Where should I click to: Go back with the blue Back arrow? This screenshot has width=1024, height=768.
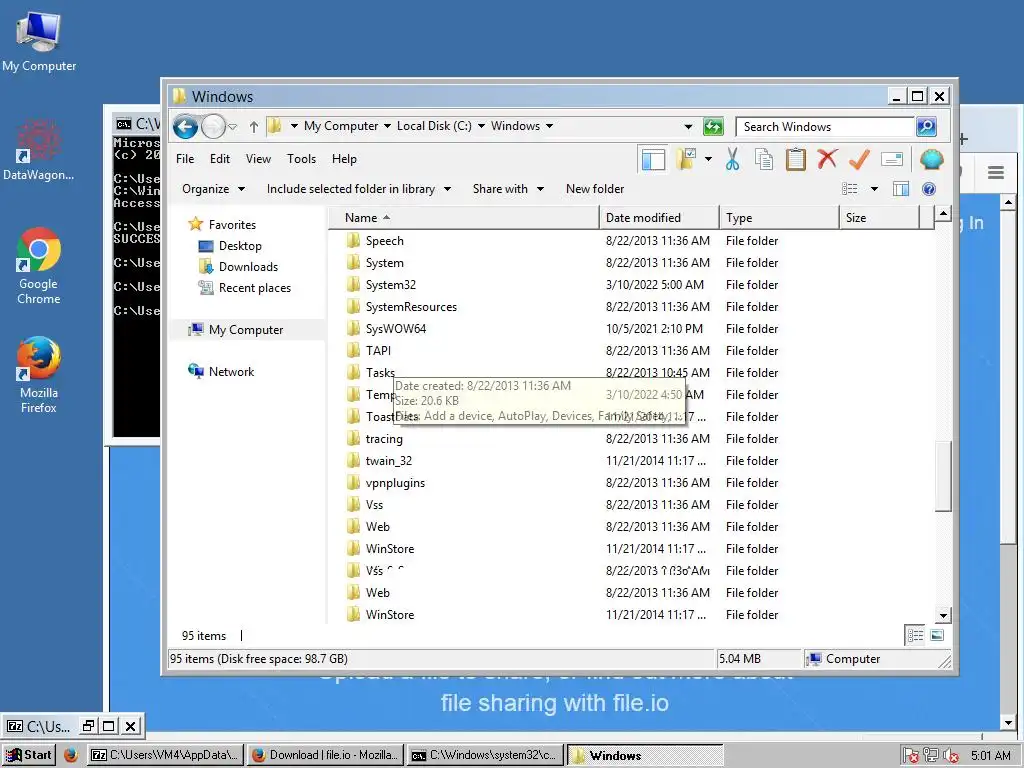(x=185, y=126)
